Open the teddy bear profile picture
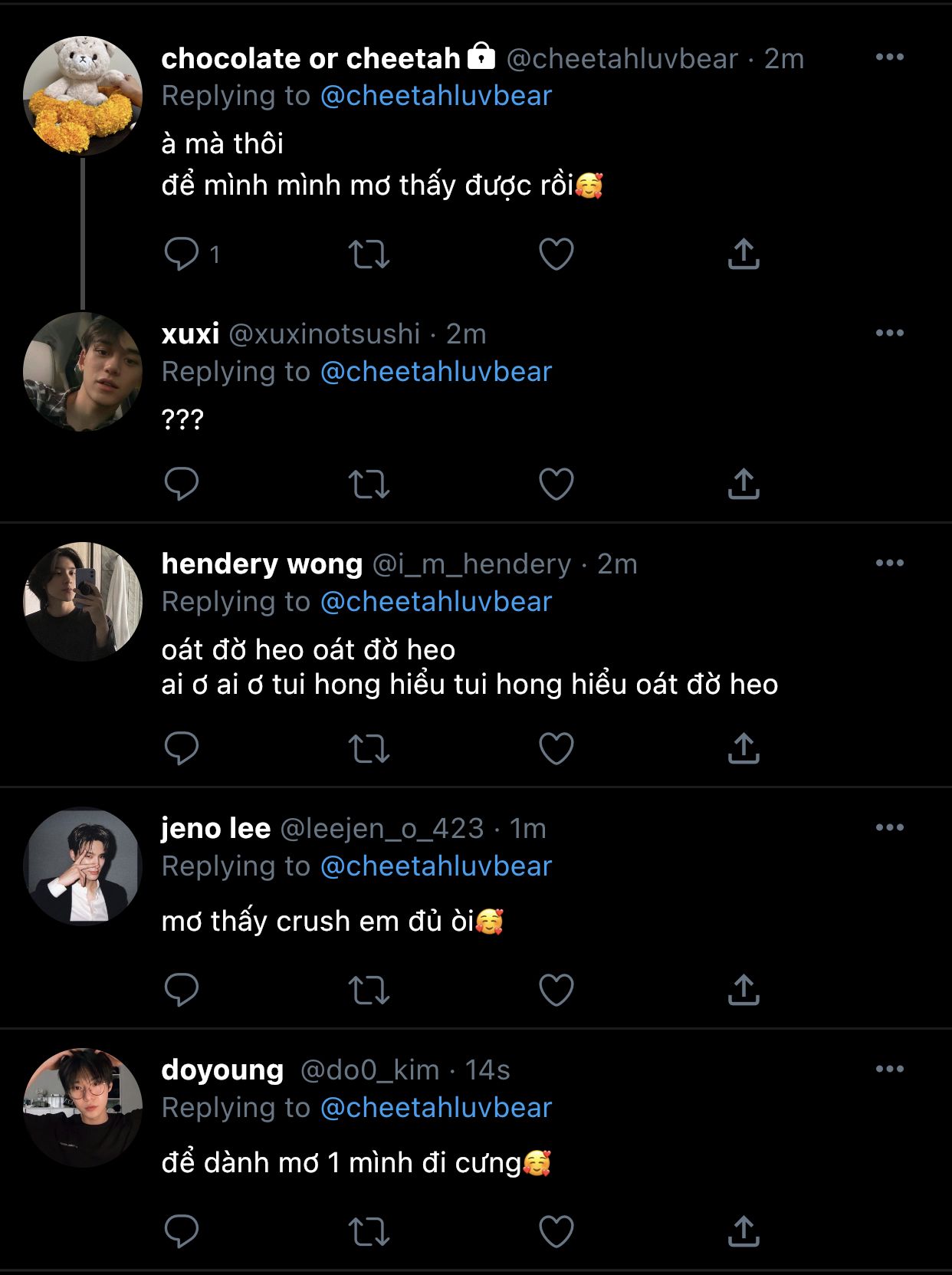 (x=83, y=96)
